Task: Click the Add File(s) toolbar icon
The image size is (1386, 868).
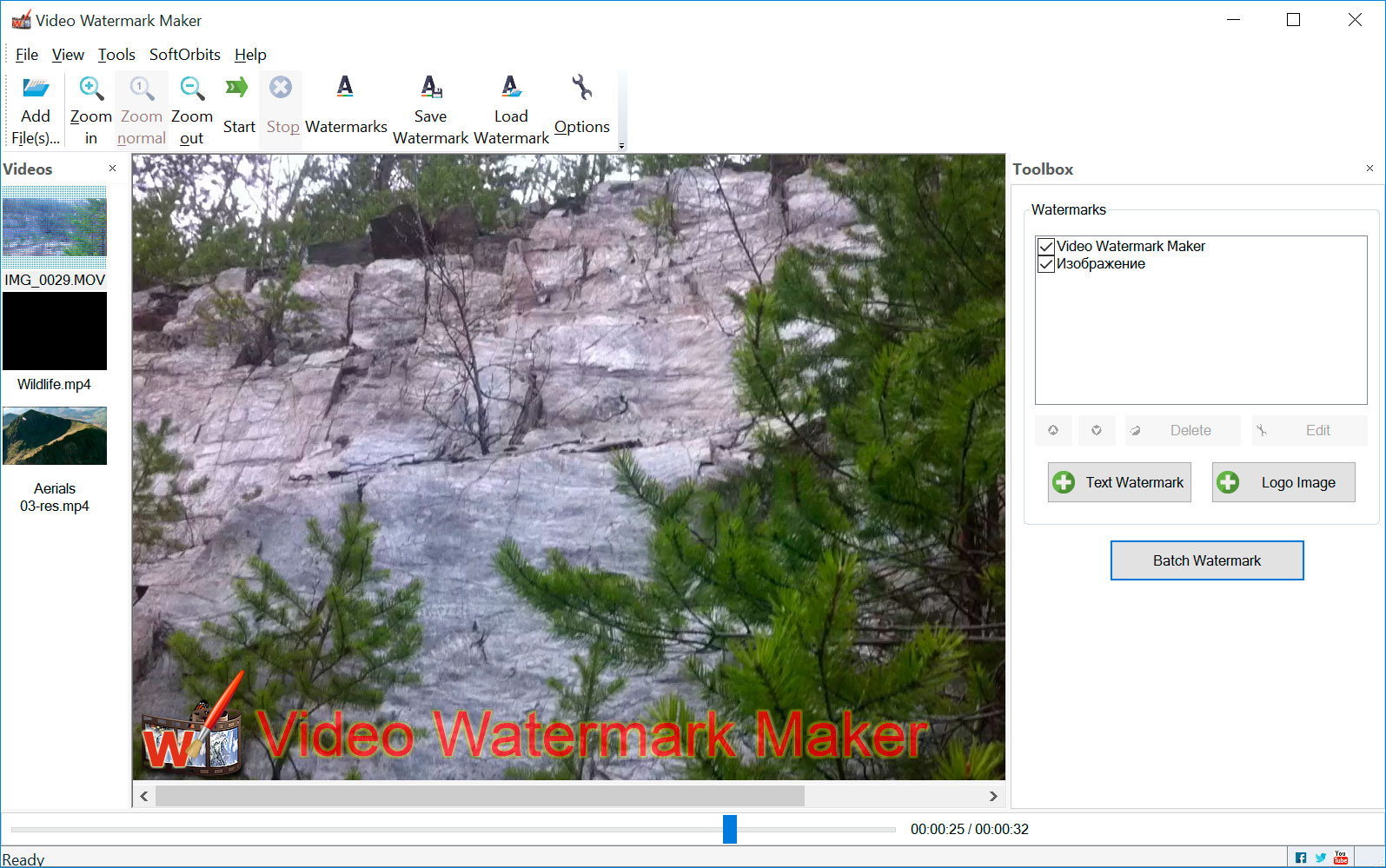Action: (36, 89)
